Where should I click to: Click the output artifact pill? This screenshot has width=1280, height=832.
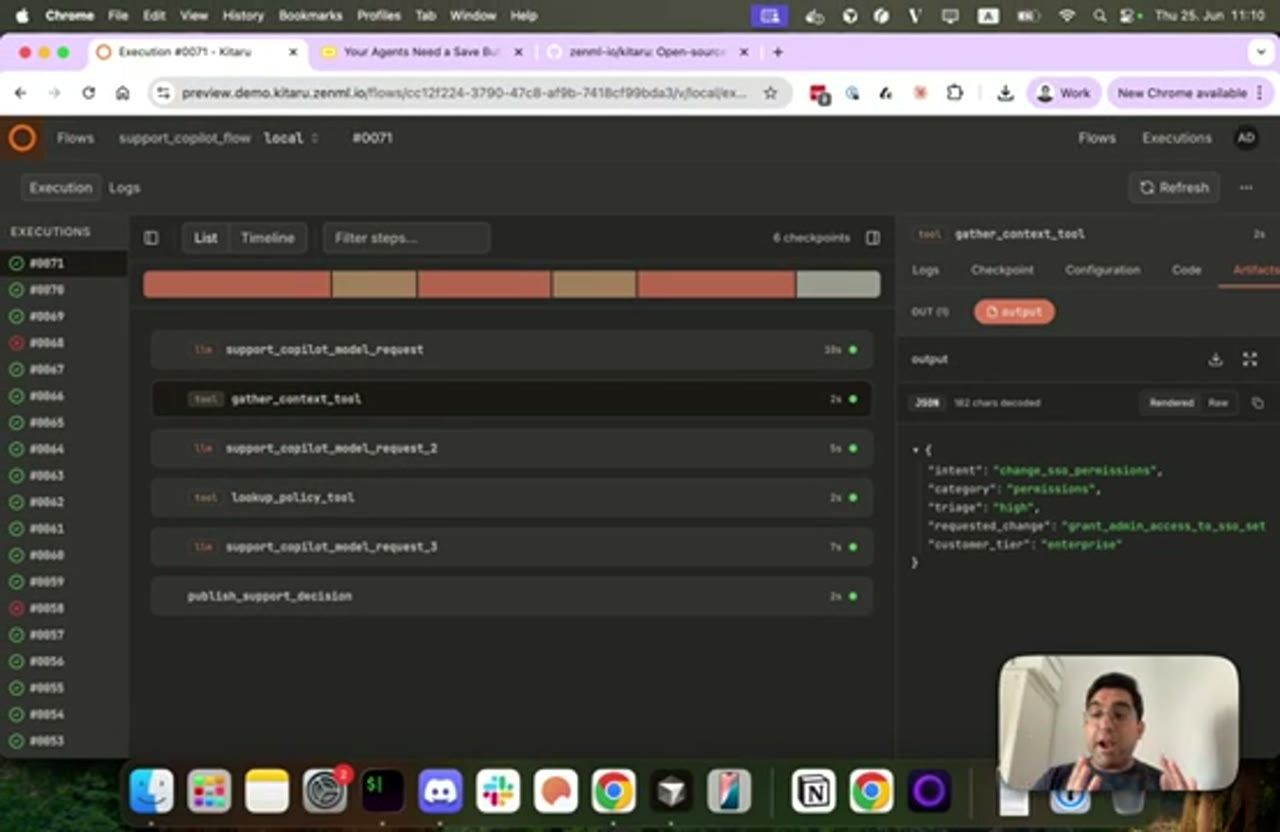pos(1014,312)
